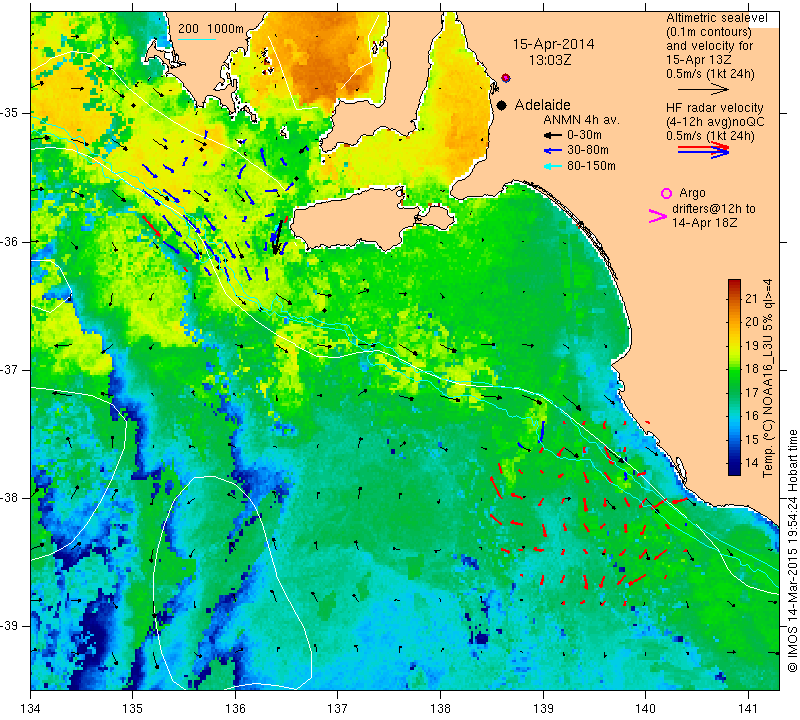
Task: Click the magenta drifters legend arrowhead
Action: [x=658, y=216]
